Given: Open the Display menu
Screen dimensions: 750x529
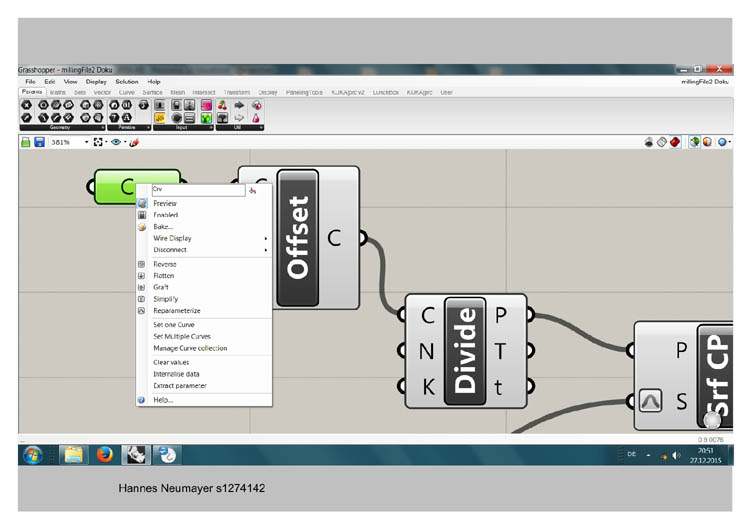Looking at the screenshot, I should click(x=96, y=82).
